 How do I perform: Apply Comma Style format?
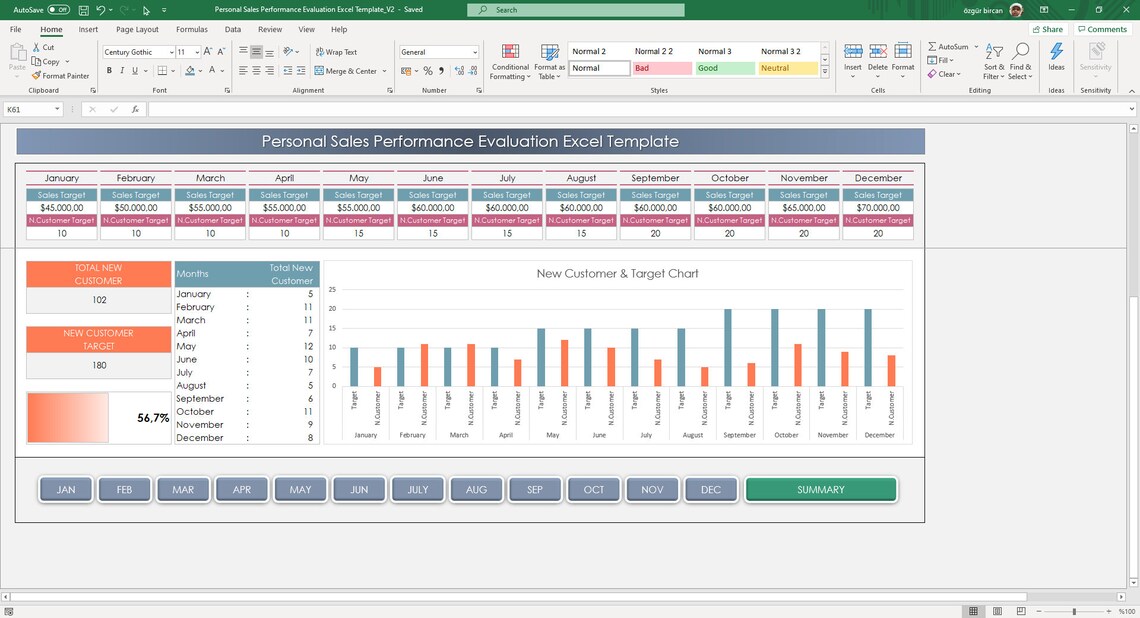pyautogui.click(x=441, y=71)
